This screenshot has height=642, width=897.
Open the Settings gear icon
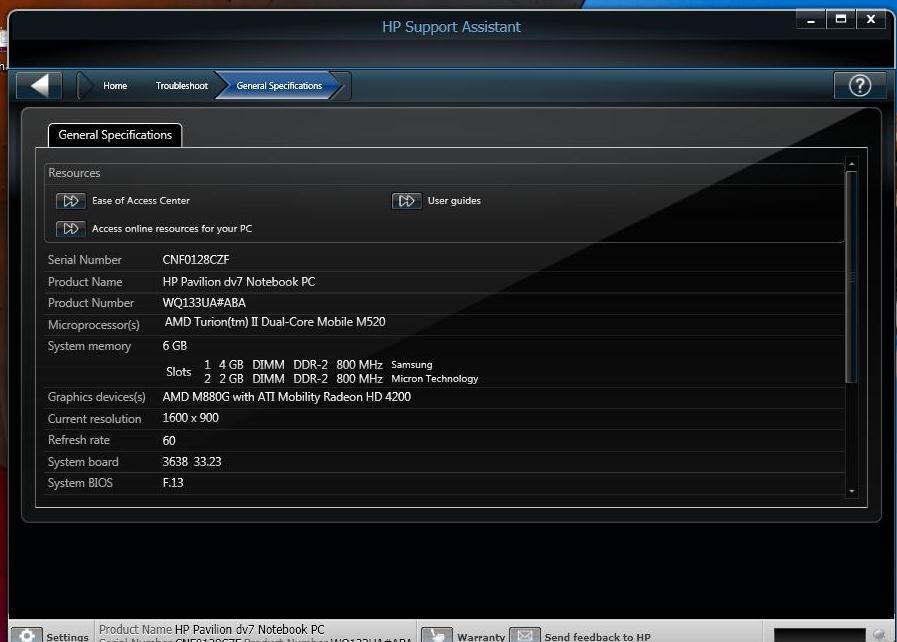[x=26, y=636]
